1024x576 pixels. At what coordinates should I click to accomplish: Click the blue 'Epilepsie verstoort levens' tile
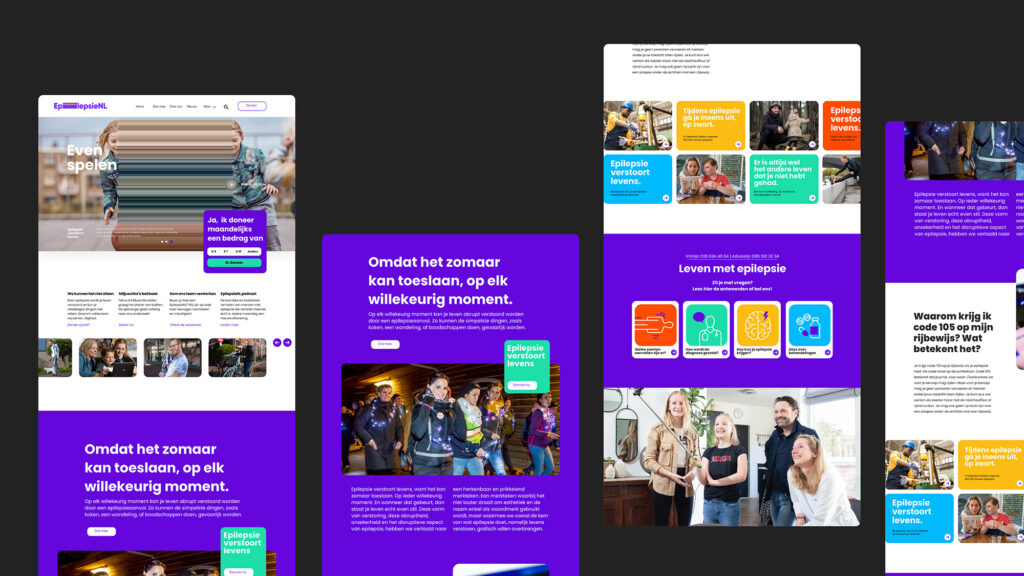pos(638,179)
